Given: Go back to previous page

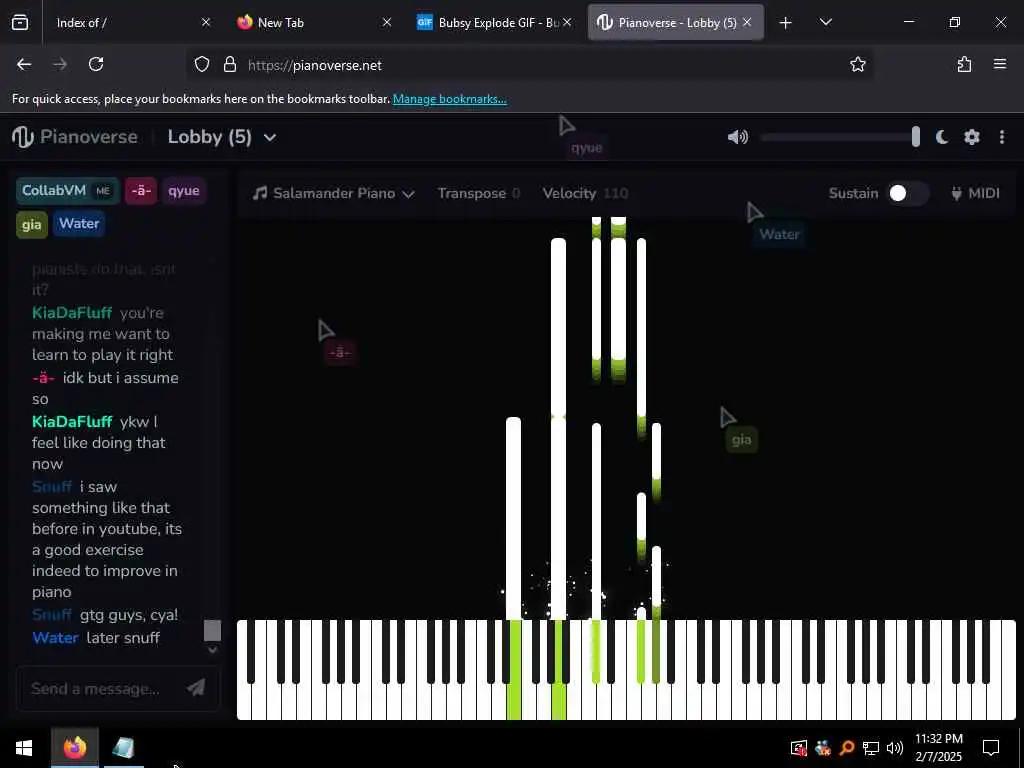Looking at the screenshot, I should [x=24, y=64].
